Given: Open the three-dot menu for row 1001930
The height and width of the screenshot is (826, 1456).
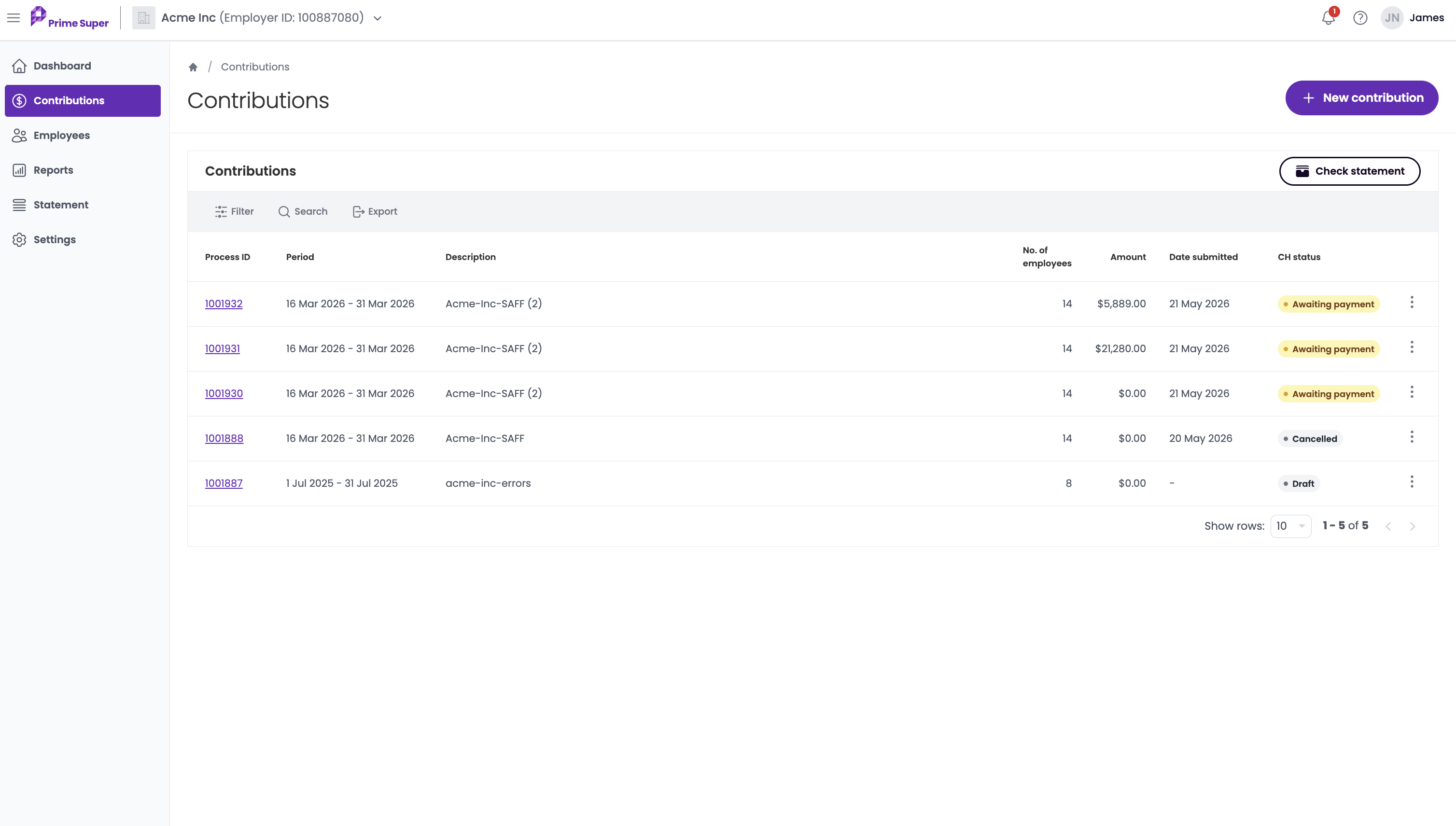Looking at the screenshot, I should tap(1412, 392).
